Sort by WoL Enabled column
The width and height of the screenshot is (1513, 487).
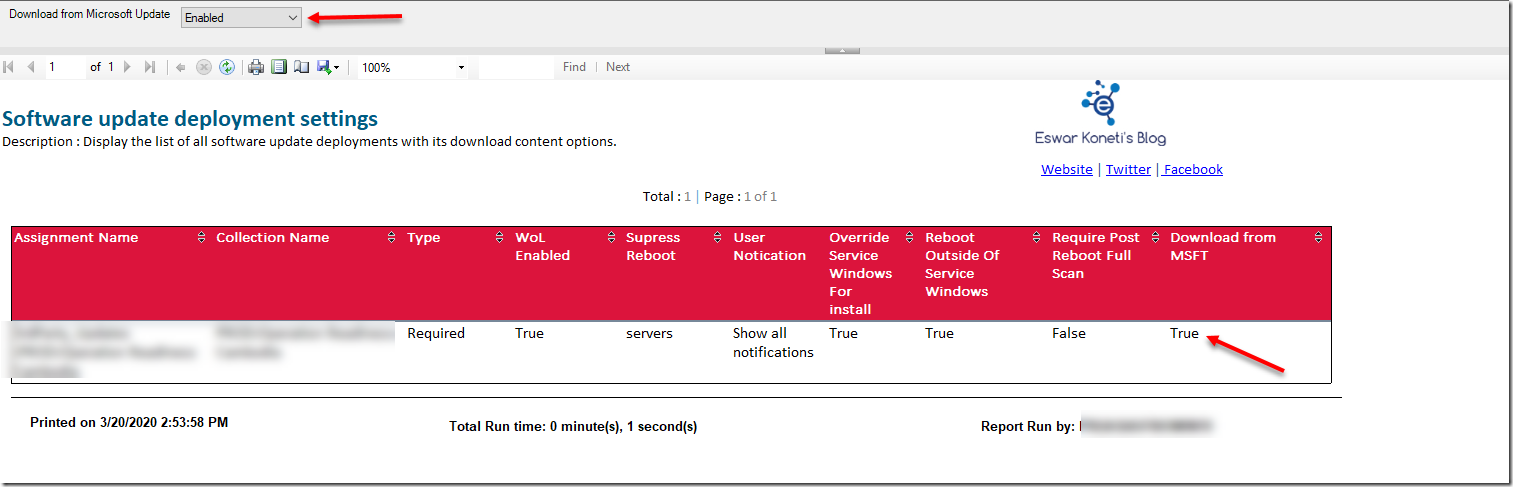coord(611,237)
